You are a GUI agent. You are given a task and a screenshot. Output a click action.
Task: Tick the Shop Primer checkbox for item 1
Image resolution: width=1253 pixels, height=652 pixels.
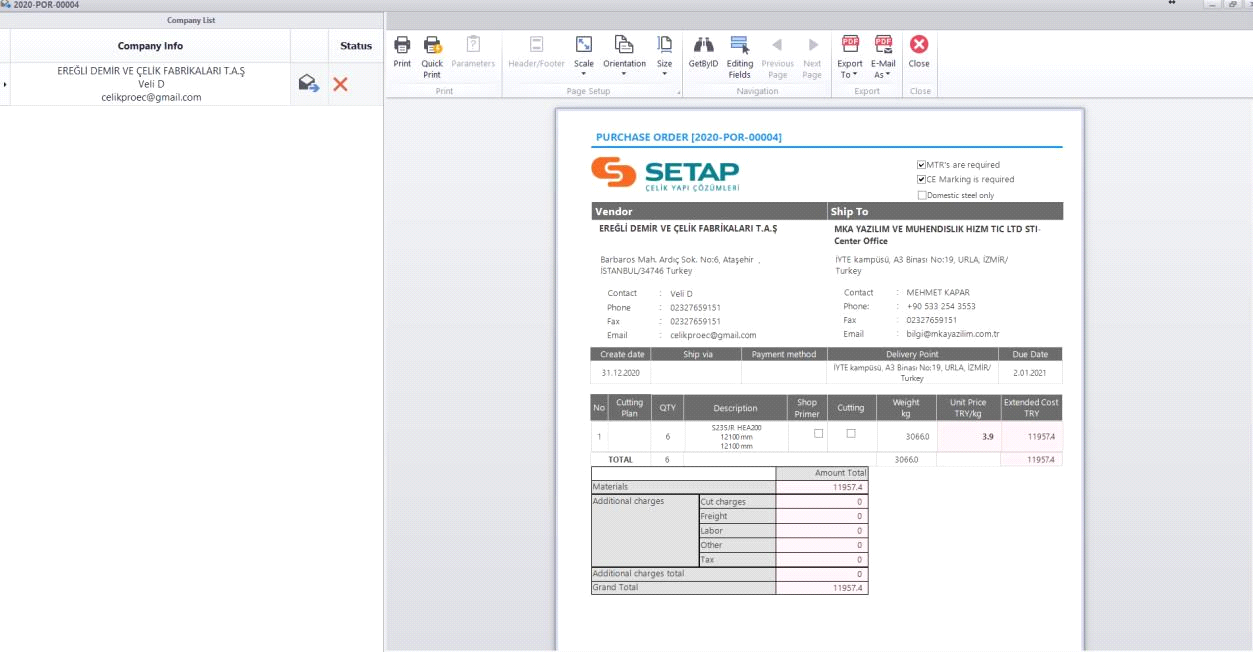[818, 433]
